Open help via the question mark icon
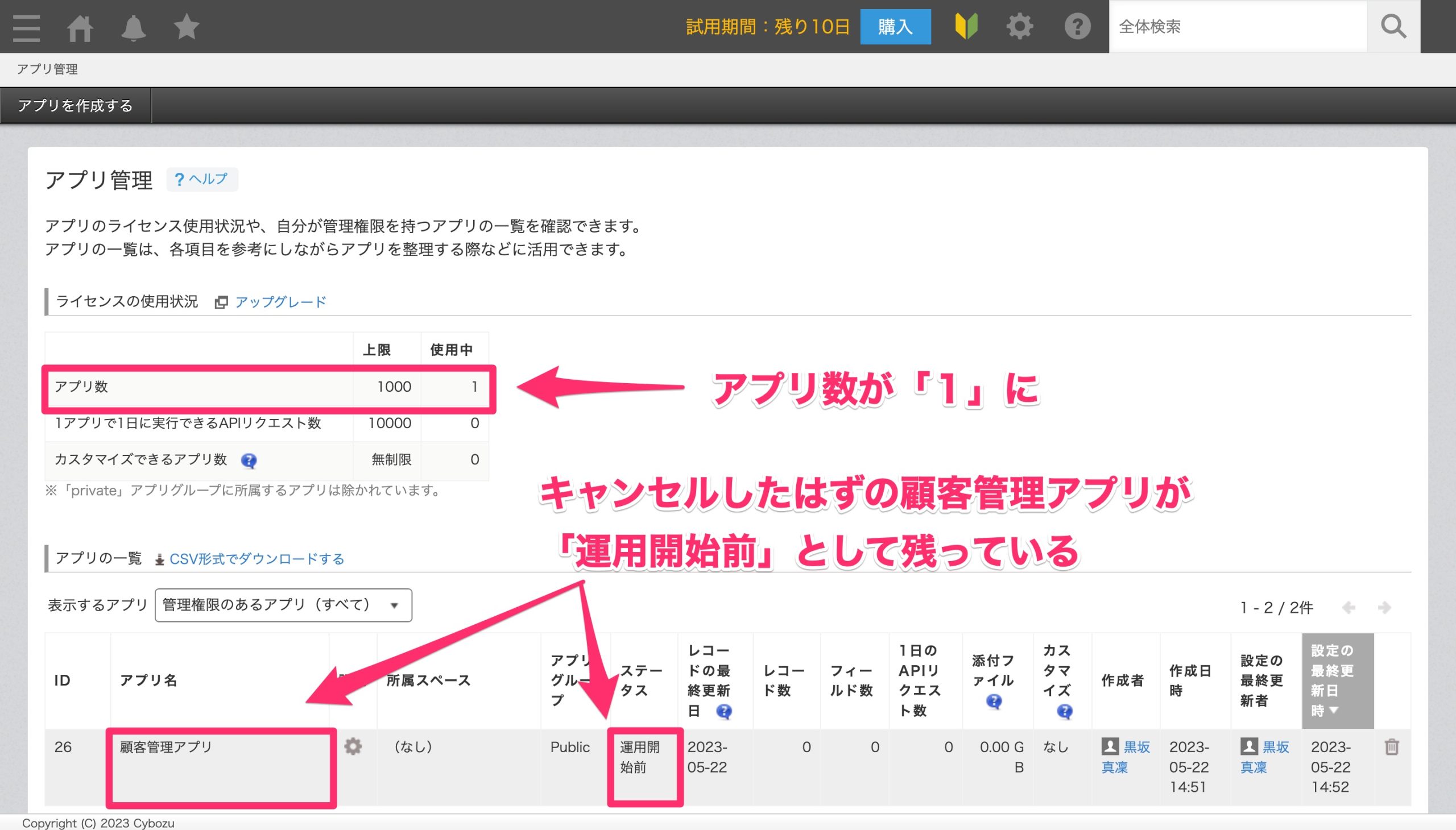This screenshot has height=830, width=1456. (1077, 26)
